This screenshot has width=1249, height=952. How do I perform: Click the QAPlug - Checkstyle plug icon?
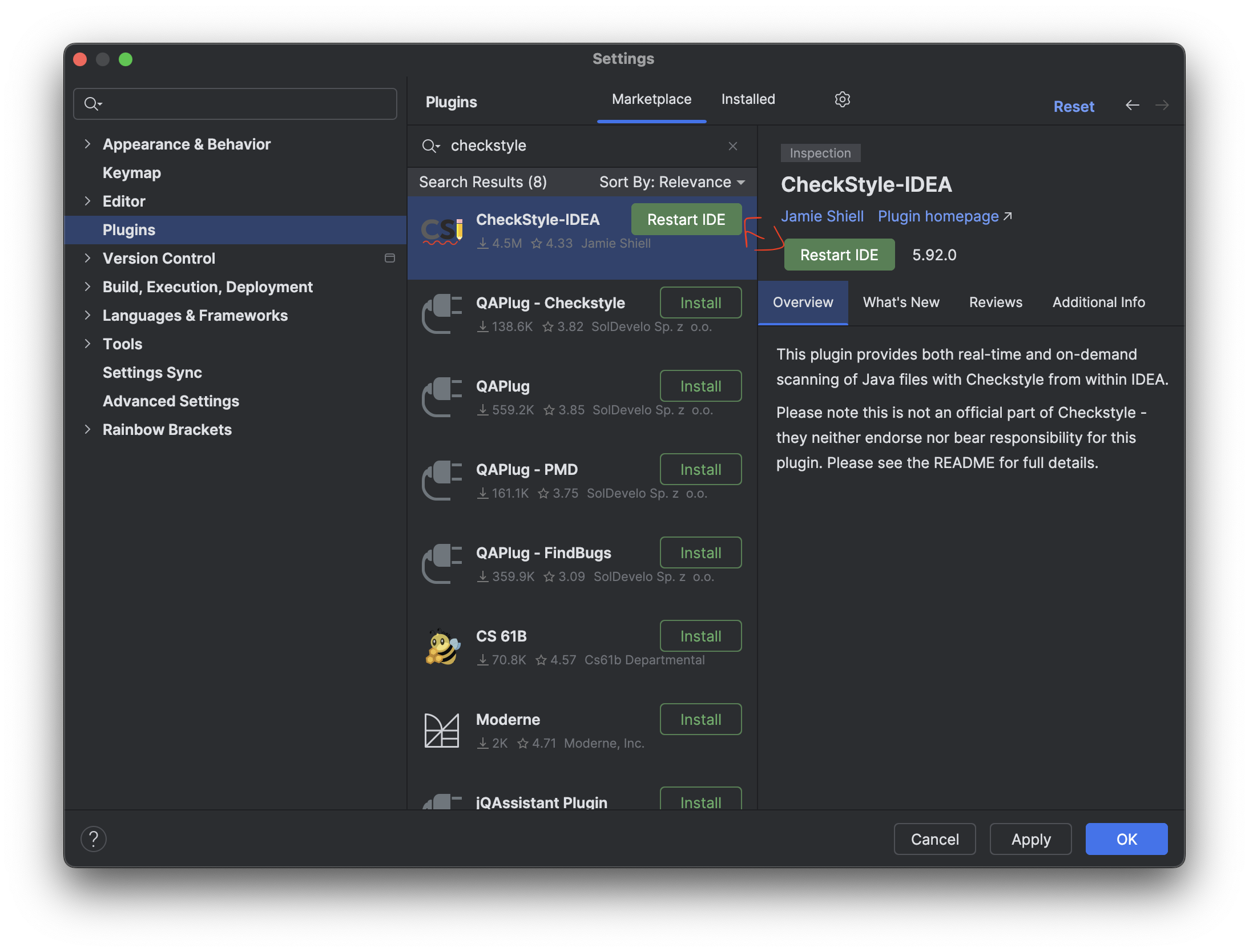pos(442,313)
